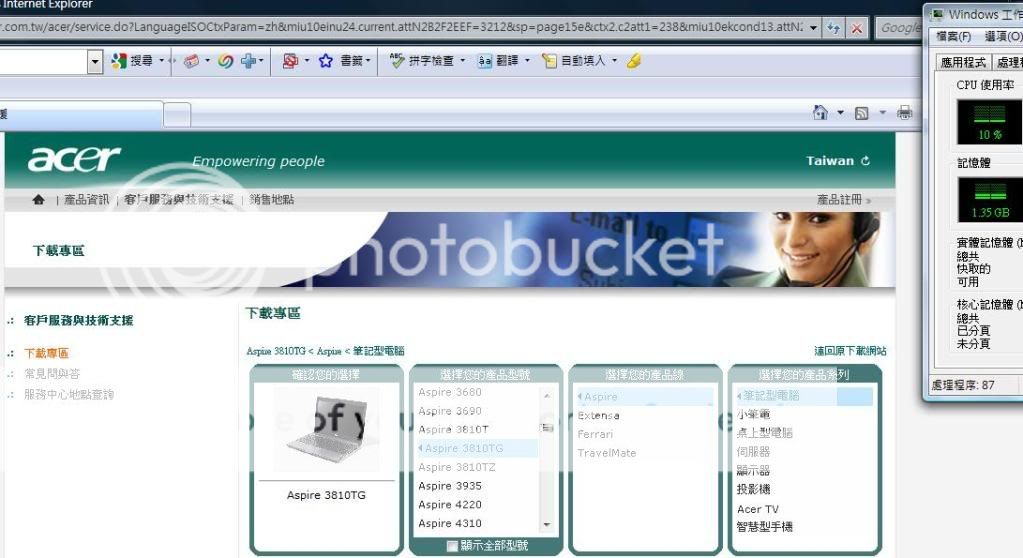Open the address bar URL dropdown

point(813,27)
